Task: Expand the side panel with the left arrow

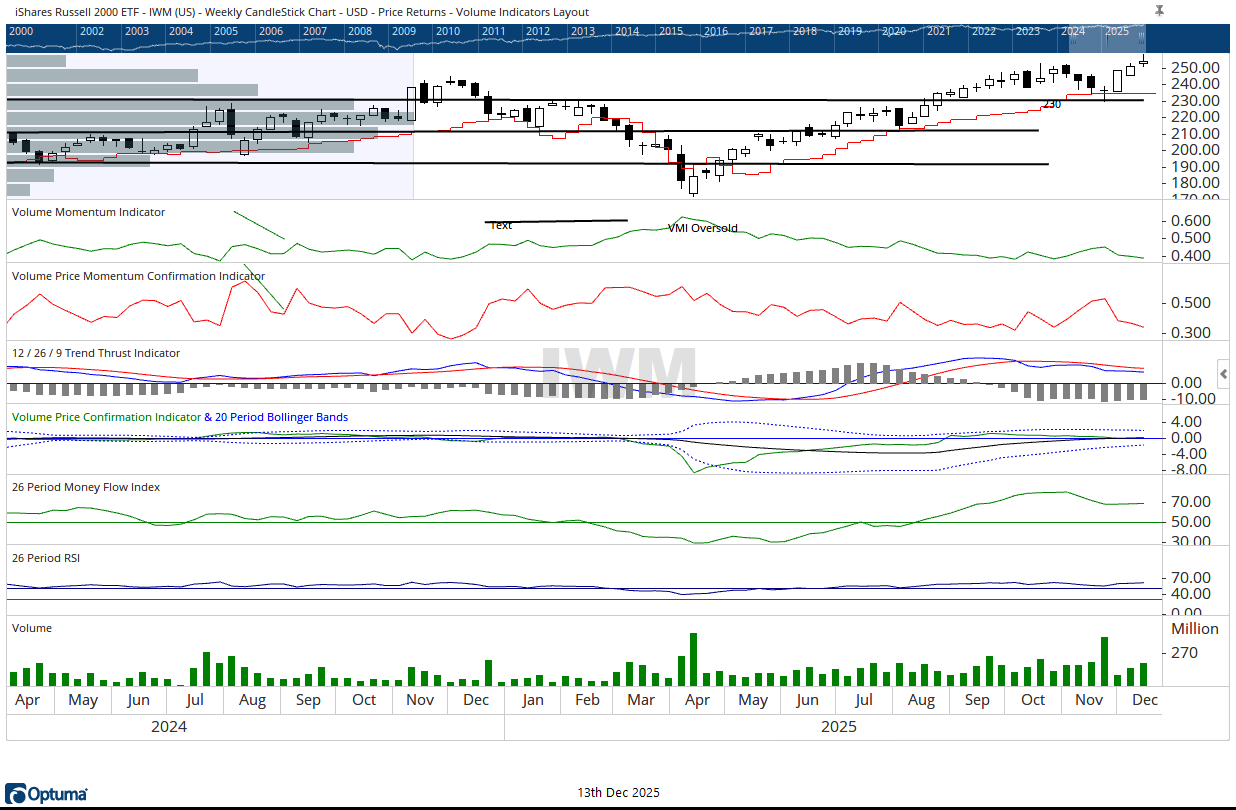Action: (x=1224, y=374)
